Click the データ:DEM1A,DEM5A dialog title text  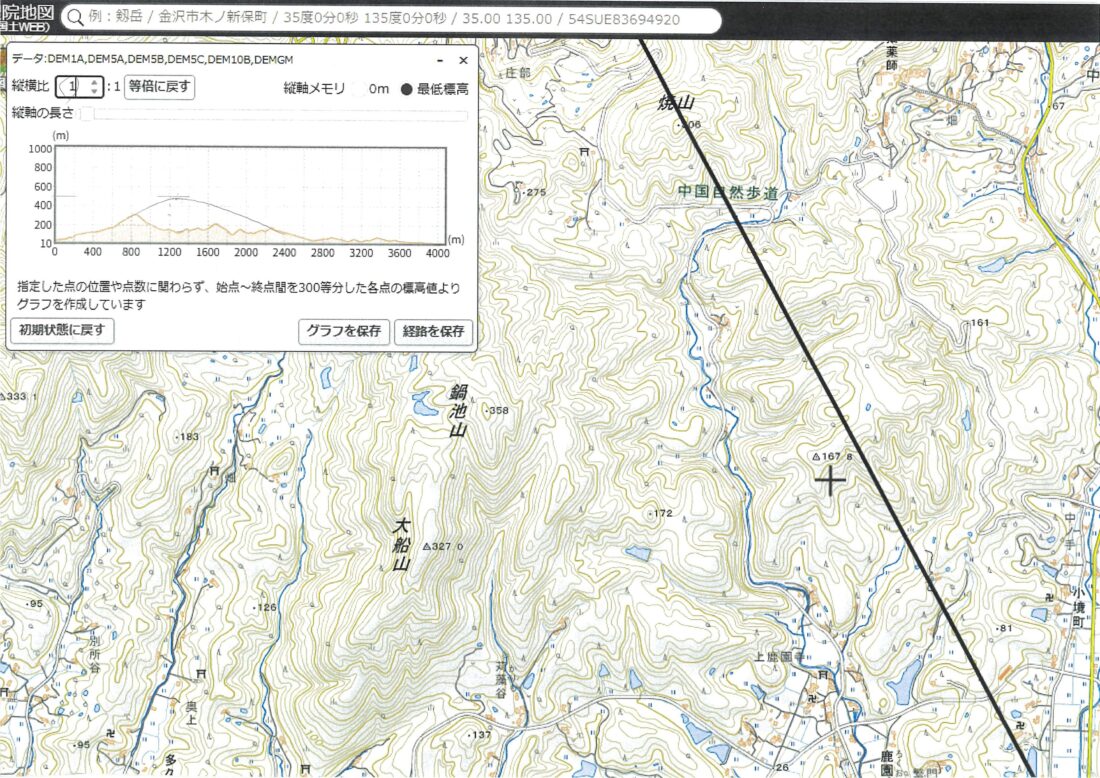(152, 60)
